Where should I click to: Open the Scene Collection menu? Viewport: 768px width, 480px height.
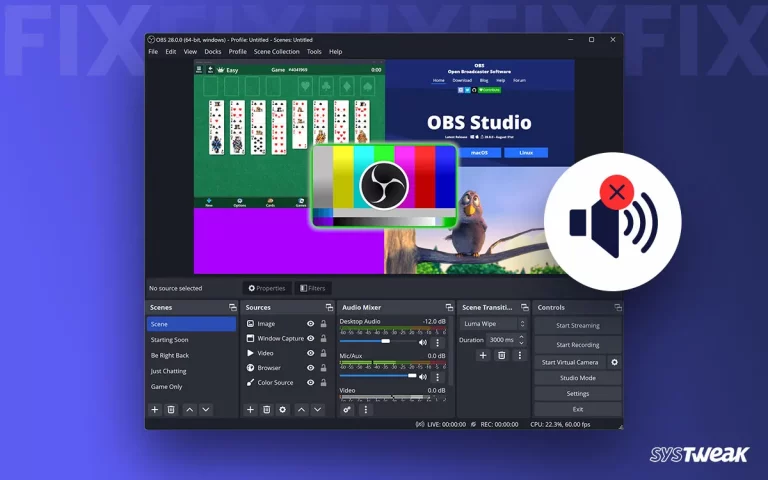[x=276, y=51]
